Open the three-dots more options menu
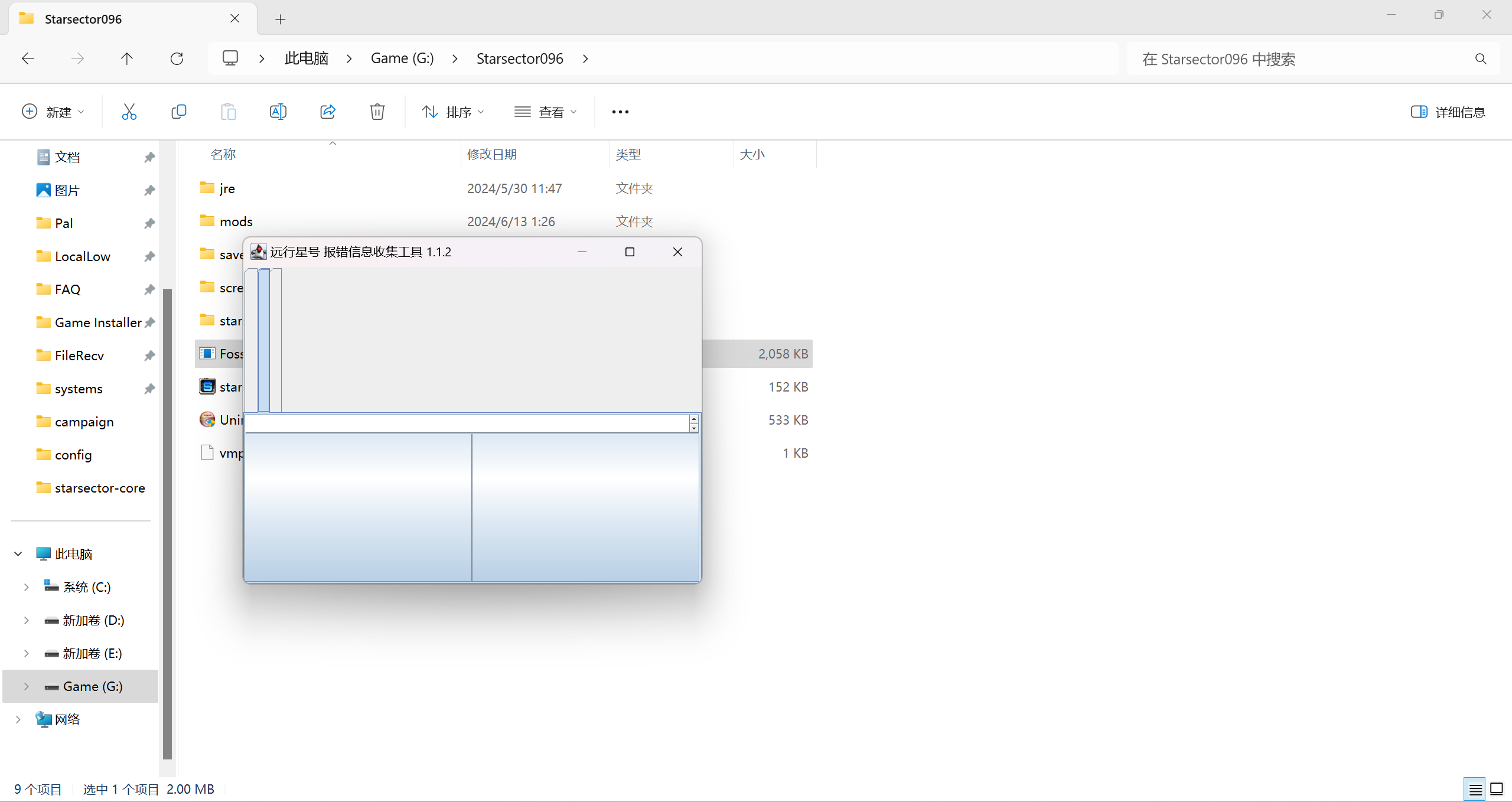Viewport: 1512px width, 802px height. pyautogui.click(x=620, y=112)
